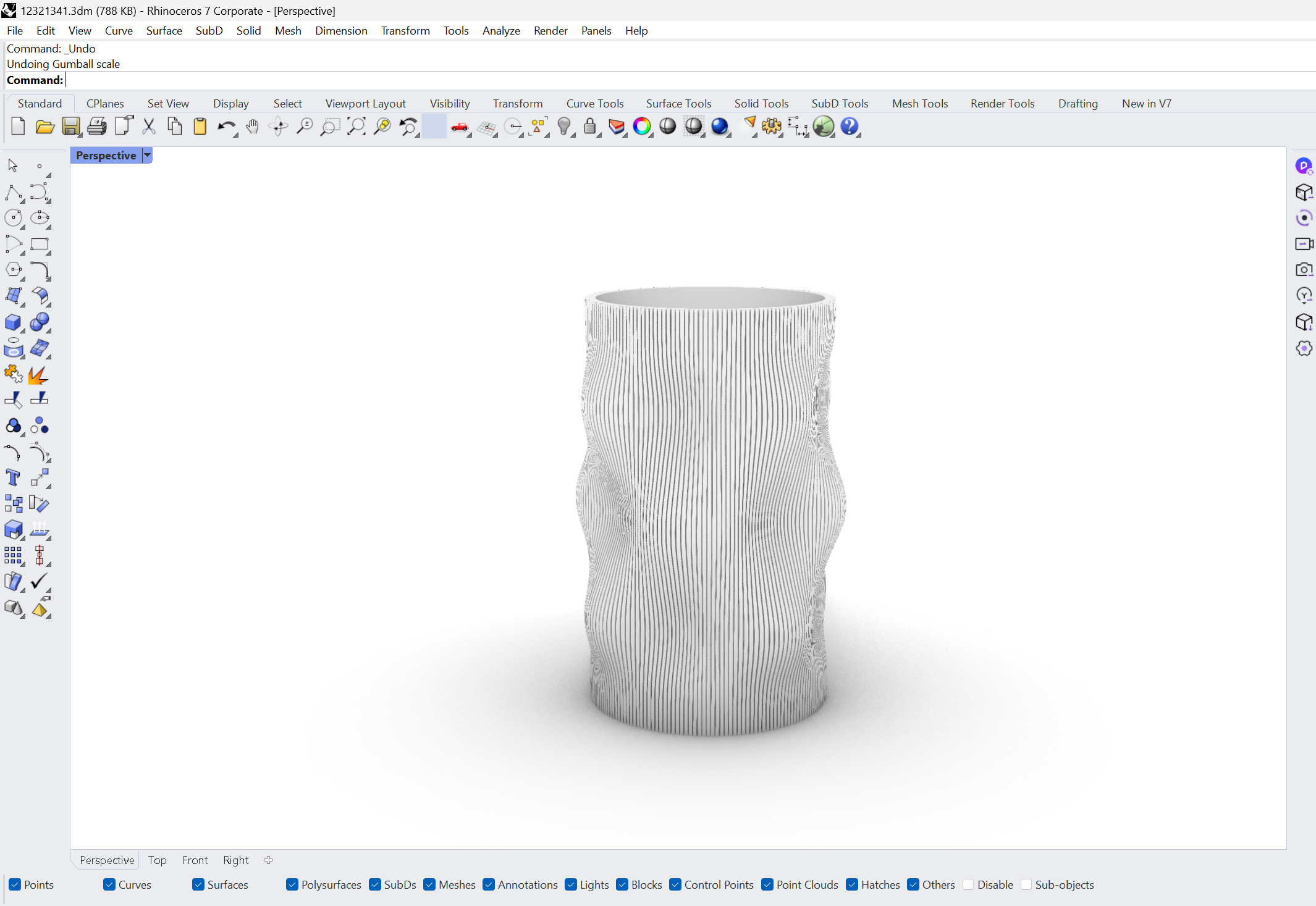Enable the Sub-objects checkbox

point(1026,884)
